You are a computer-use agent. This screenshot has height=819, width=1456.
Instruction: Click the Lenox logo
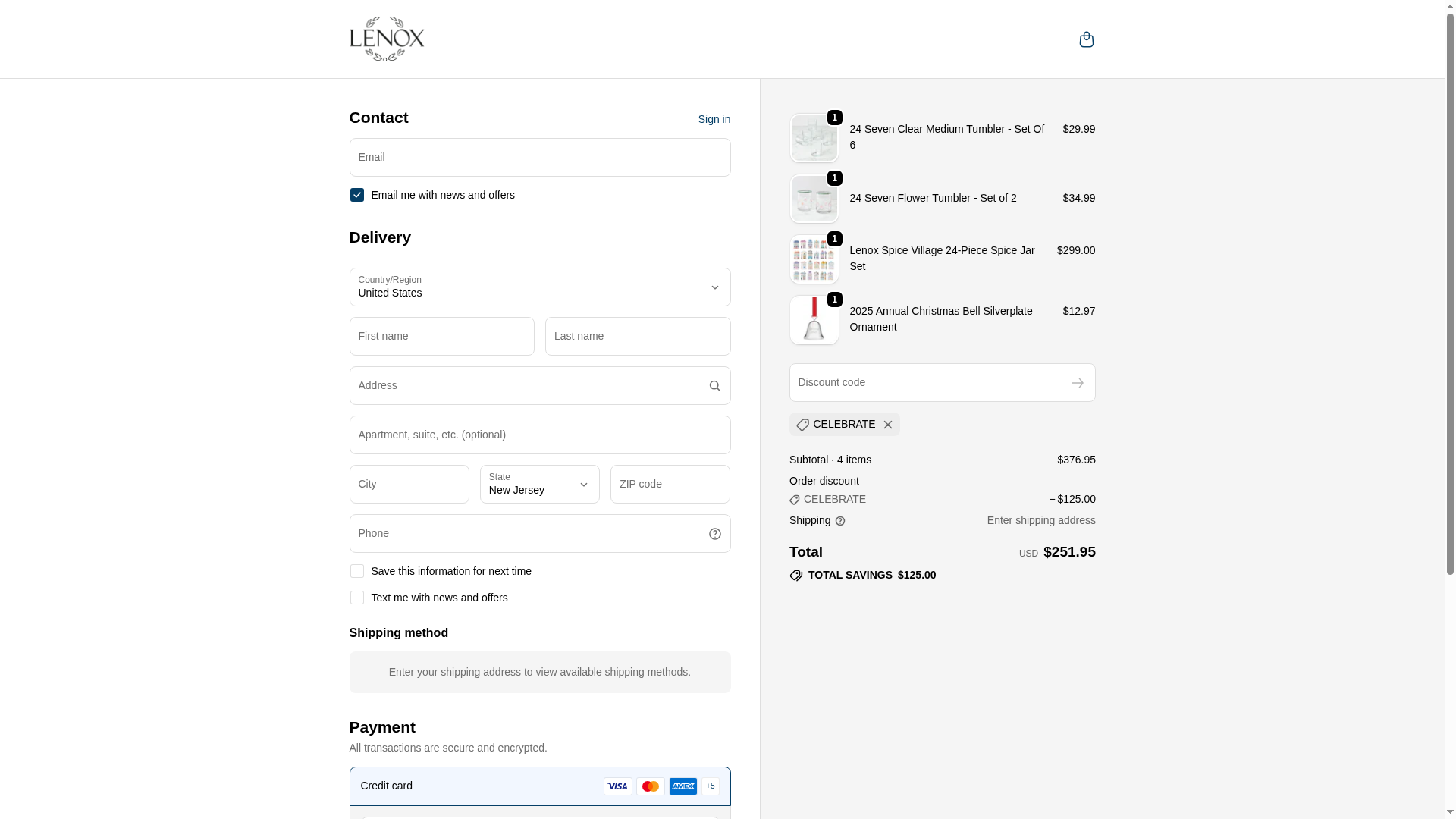[x=387, y=39]
